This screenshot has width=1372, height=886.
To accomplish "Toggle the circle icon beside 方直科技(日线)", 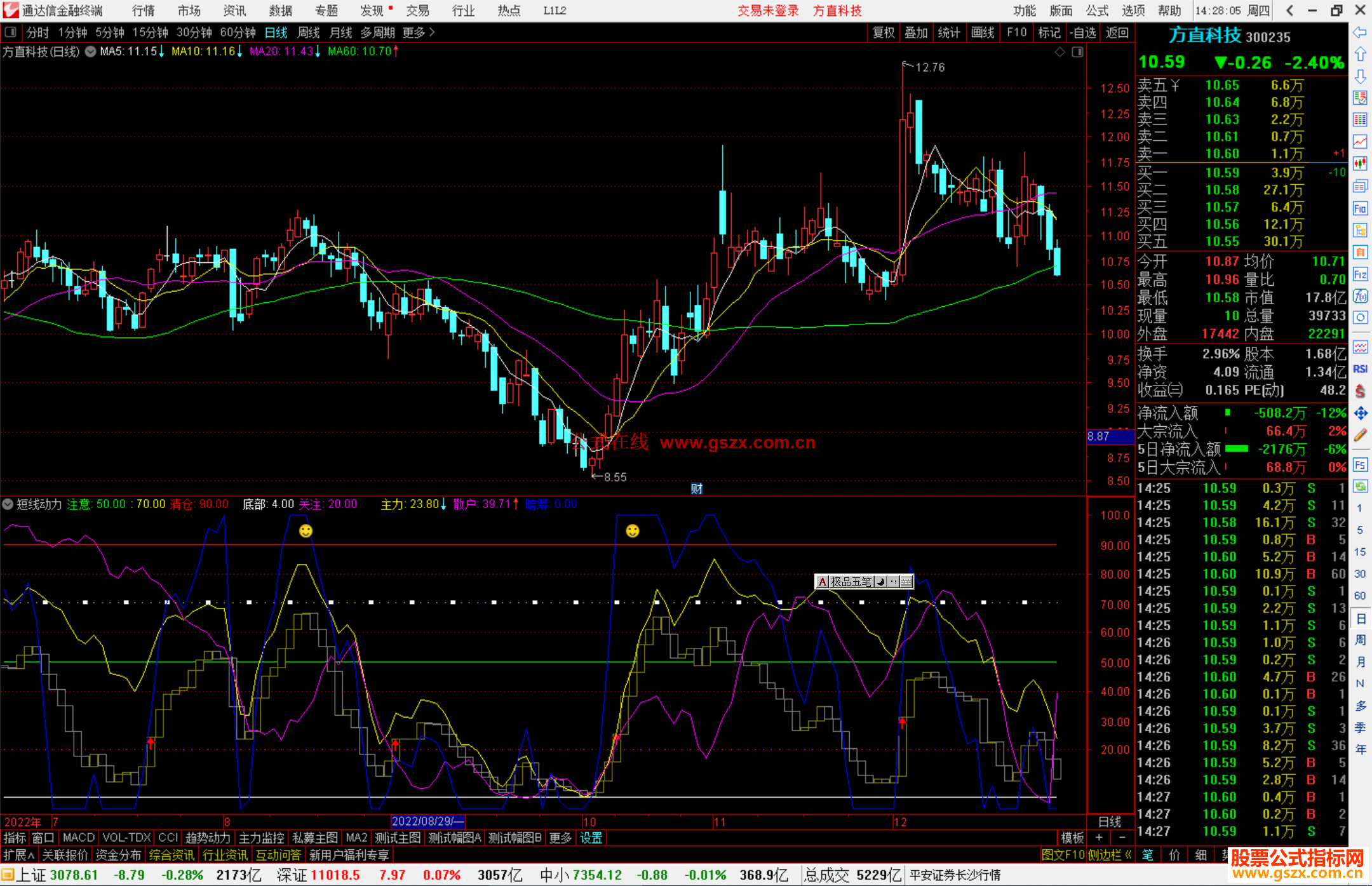I will click(x=91, y=51).
